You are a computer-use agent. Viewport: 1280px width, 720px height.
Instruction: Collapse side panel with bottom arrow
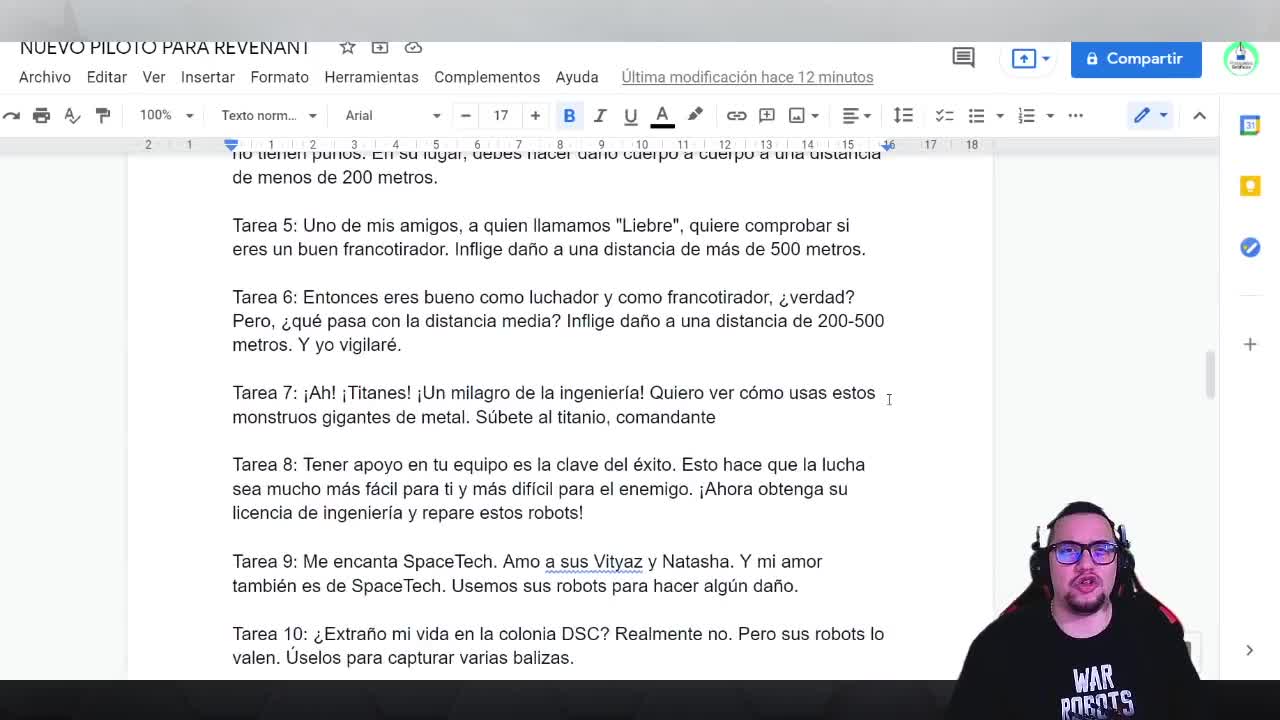pos(1249,650)
